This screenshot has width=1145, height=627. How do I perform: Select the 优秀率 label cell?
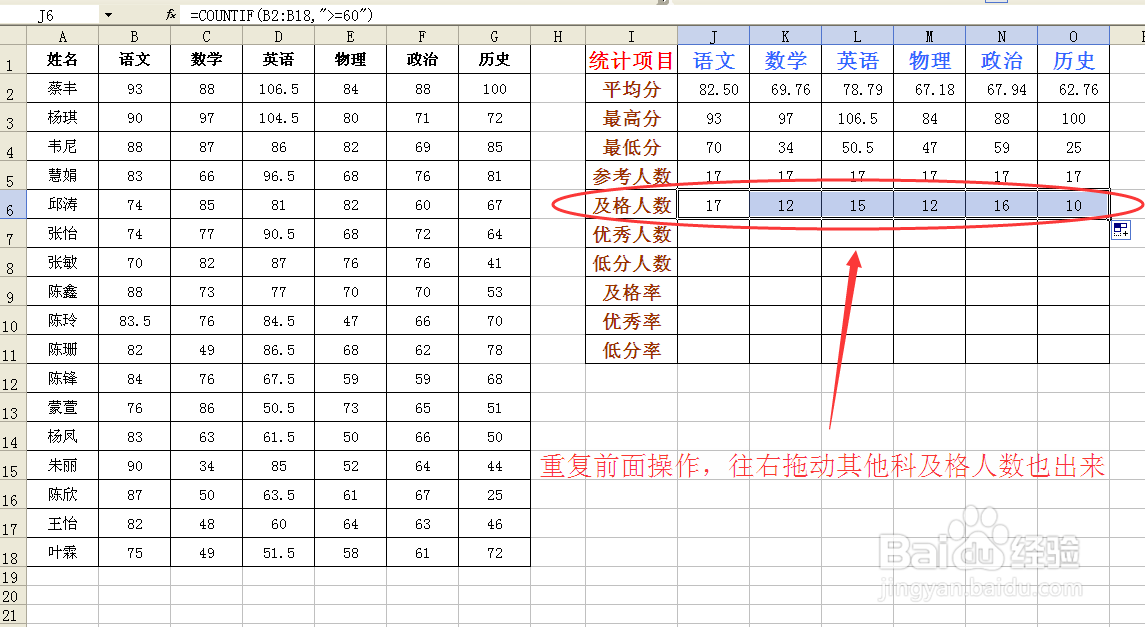(631, 321)
